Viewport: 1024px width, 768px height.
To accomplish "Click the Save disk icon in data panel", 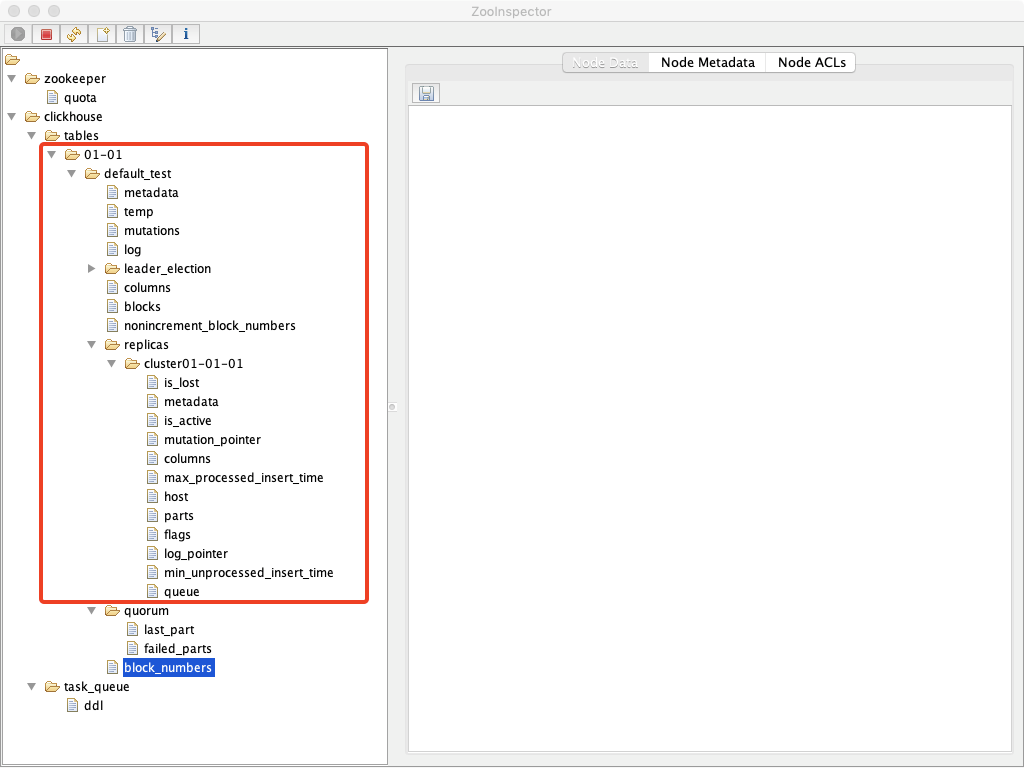I will [426, 93].
